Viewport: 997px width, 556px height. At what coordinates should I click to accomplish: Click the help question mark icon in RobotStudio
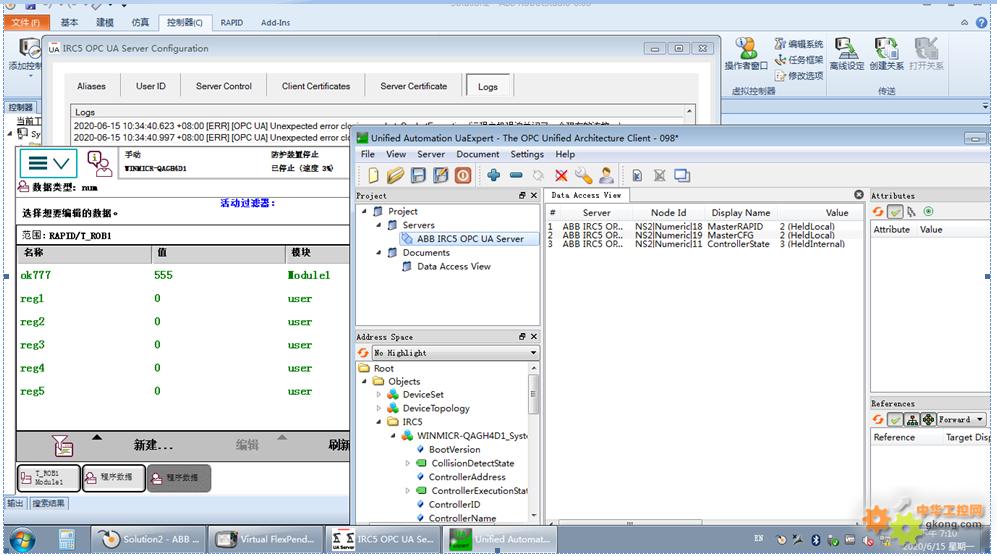coord(982,22)
